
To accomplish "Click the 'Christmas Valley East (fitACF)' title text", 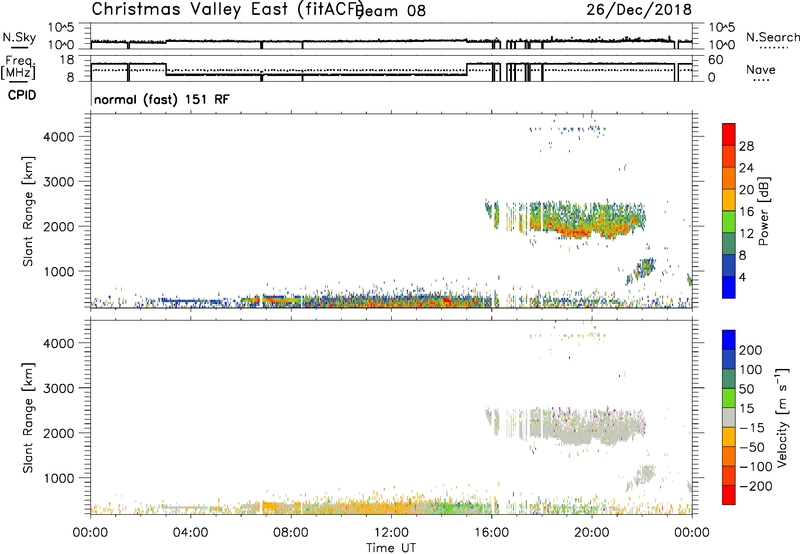I will pos(228,9).
